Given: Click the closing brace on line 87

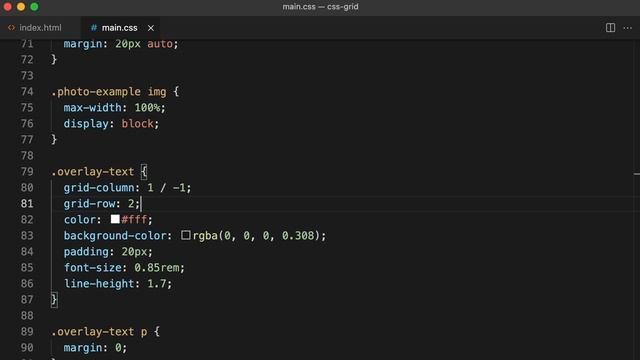Looking at the screenshot, I should [x=54, y=300].
